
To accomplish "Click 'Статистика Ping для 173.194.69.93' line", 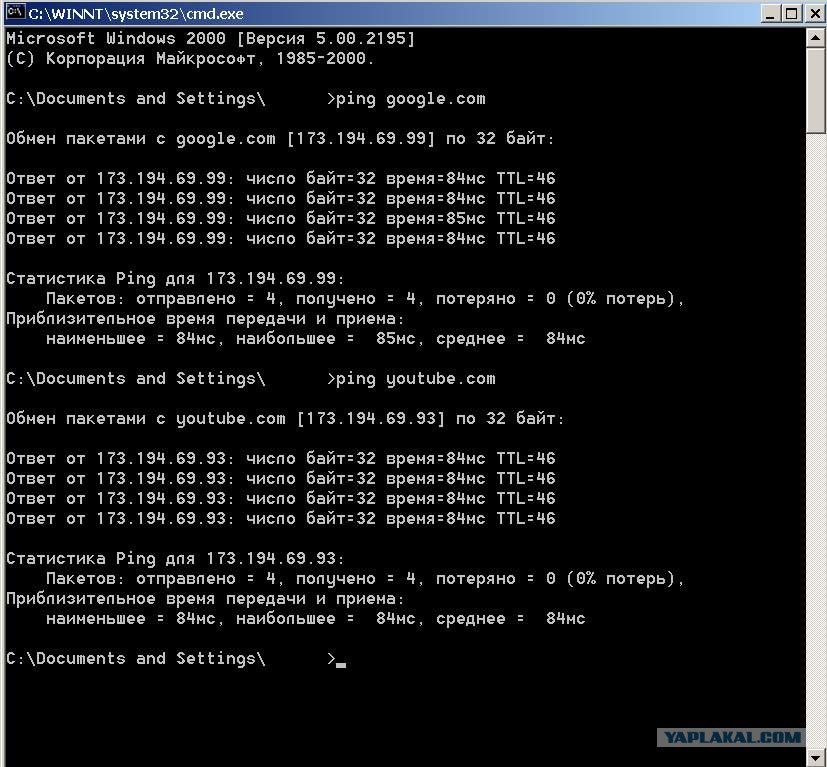I will [x=175, y=559].
